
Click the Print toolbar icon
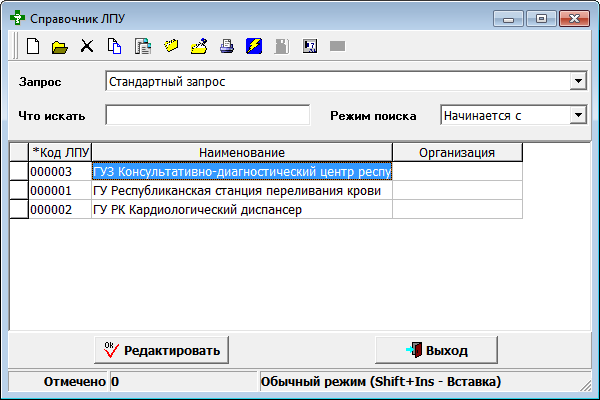226,46
